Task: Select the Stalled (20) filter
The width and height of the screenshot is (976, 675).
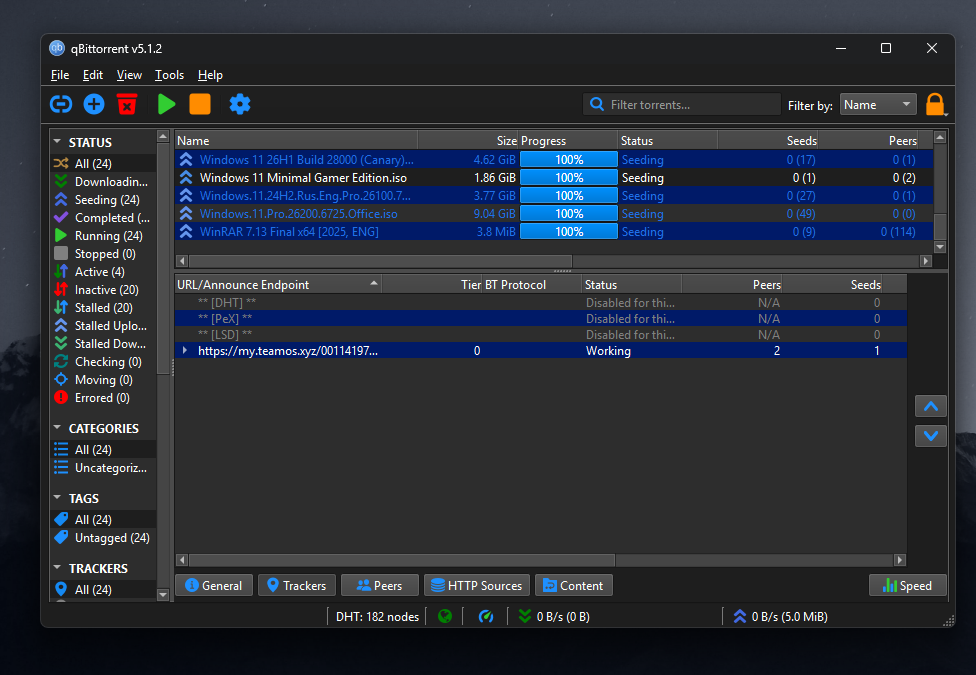Action: point(103,308)
